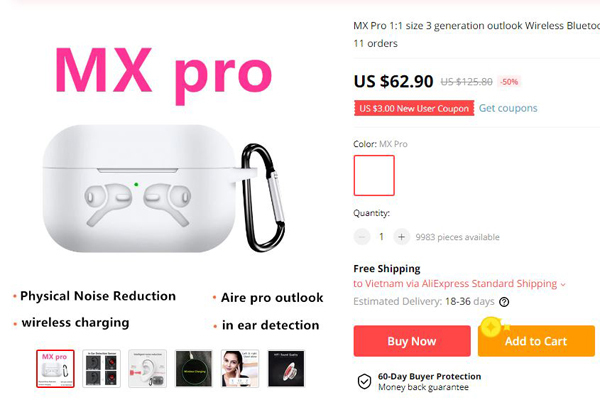Select the noise reduction ear thumbnail

pos(147,369)
